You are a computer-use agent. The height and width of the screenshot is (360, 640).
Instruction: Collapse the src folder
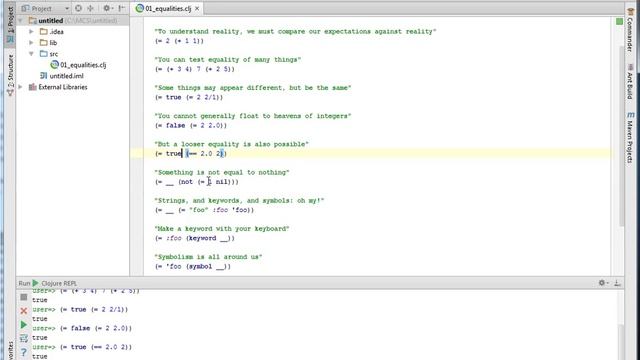(31, 53)
